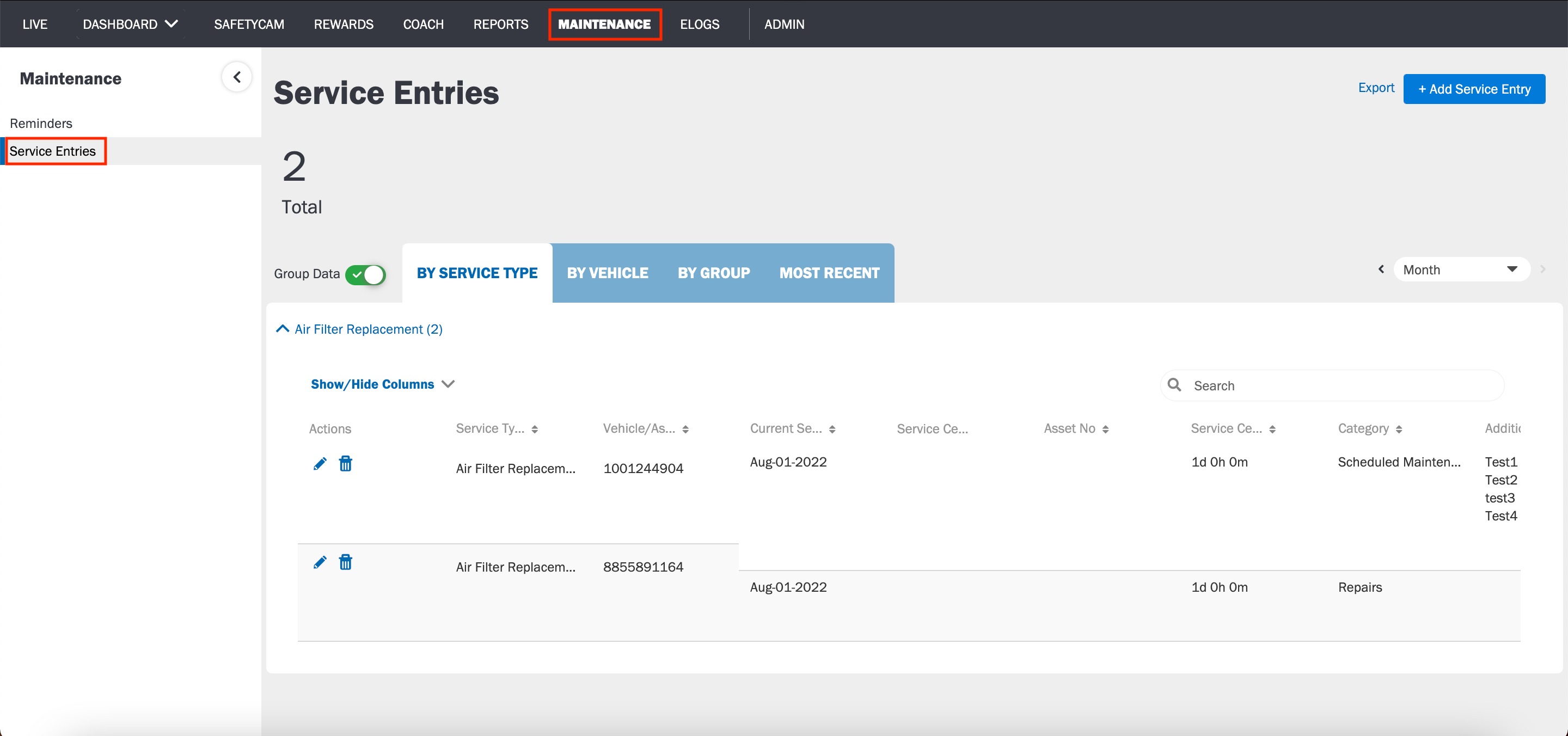Open Reminders in the sidebar

click(x=41, y=123)
